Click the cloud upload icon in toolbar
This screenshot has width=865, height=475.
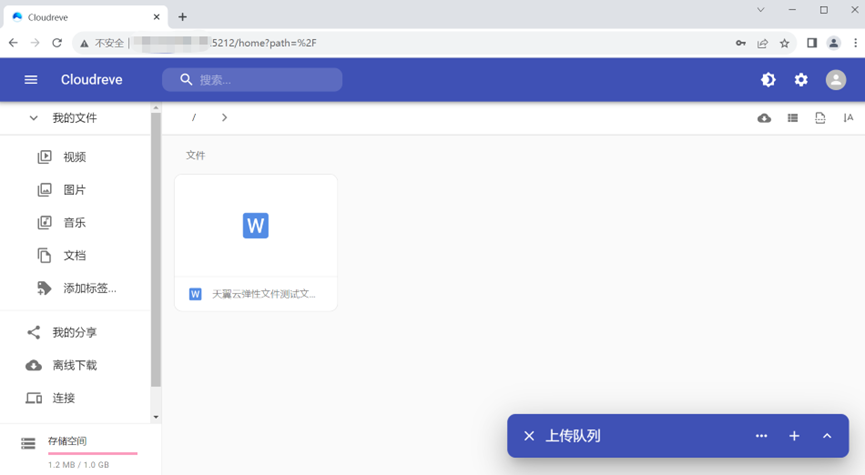(764, 118)
